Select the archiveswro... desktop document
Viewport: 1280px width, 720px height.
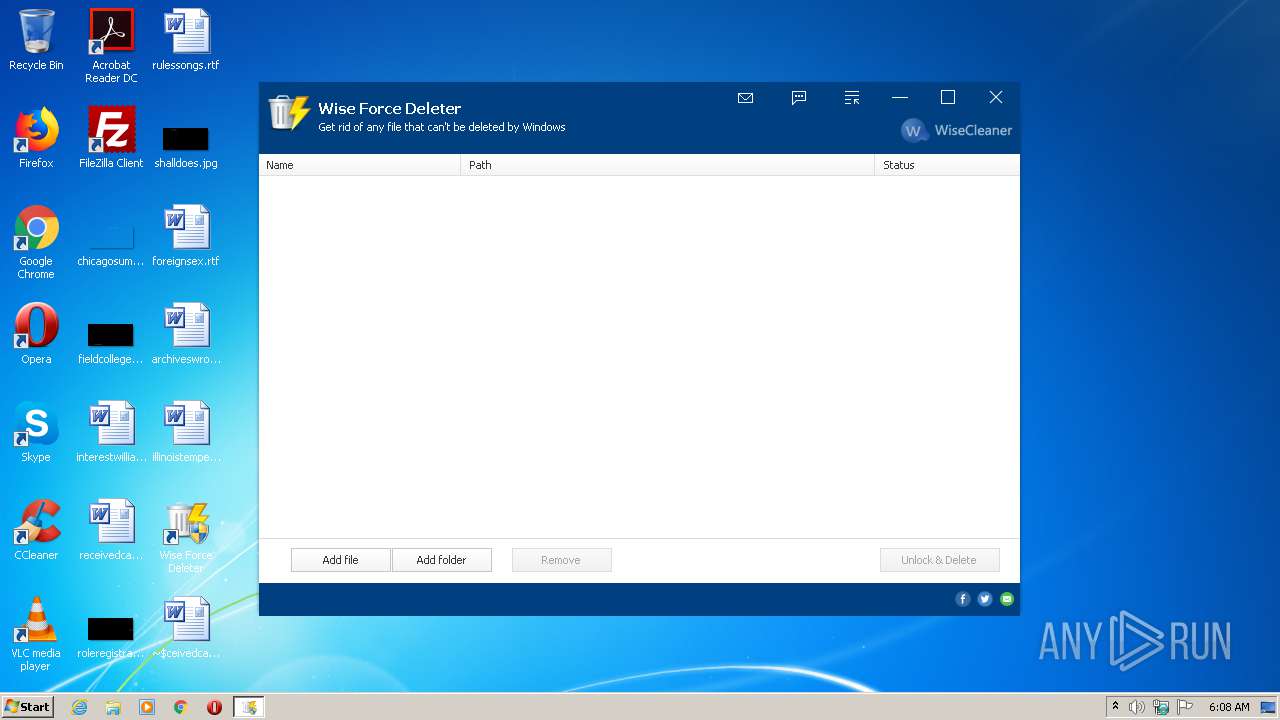[186, 334]
